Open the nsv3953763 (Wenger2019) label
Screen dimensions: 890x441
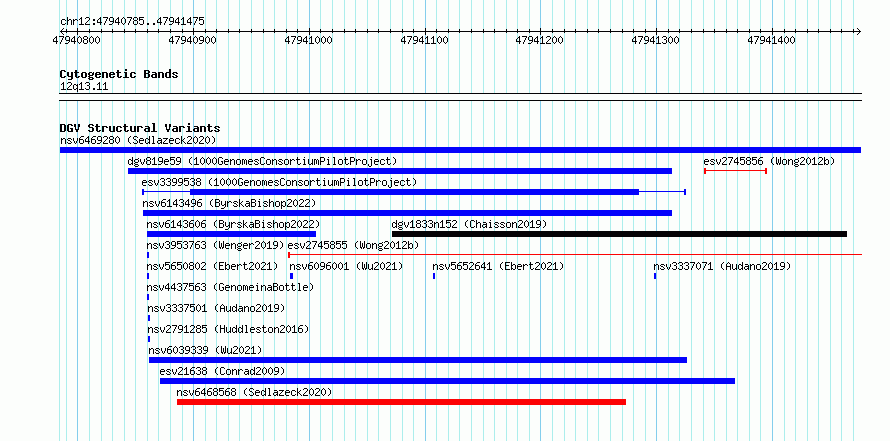215,245
